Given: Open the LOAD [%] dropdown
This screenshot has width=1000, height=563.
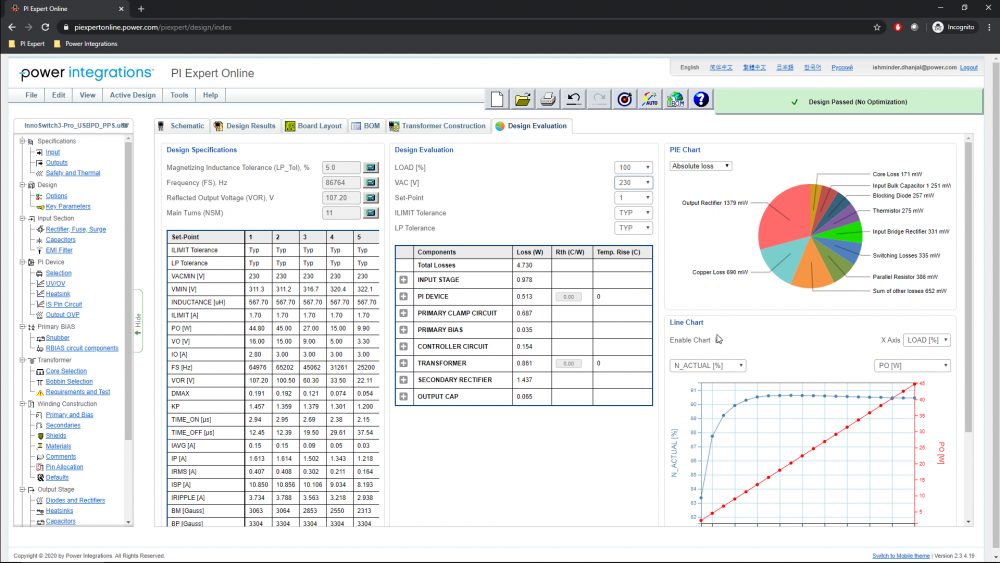Looking at the screenshot, I should [x=633, y=167].
